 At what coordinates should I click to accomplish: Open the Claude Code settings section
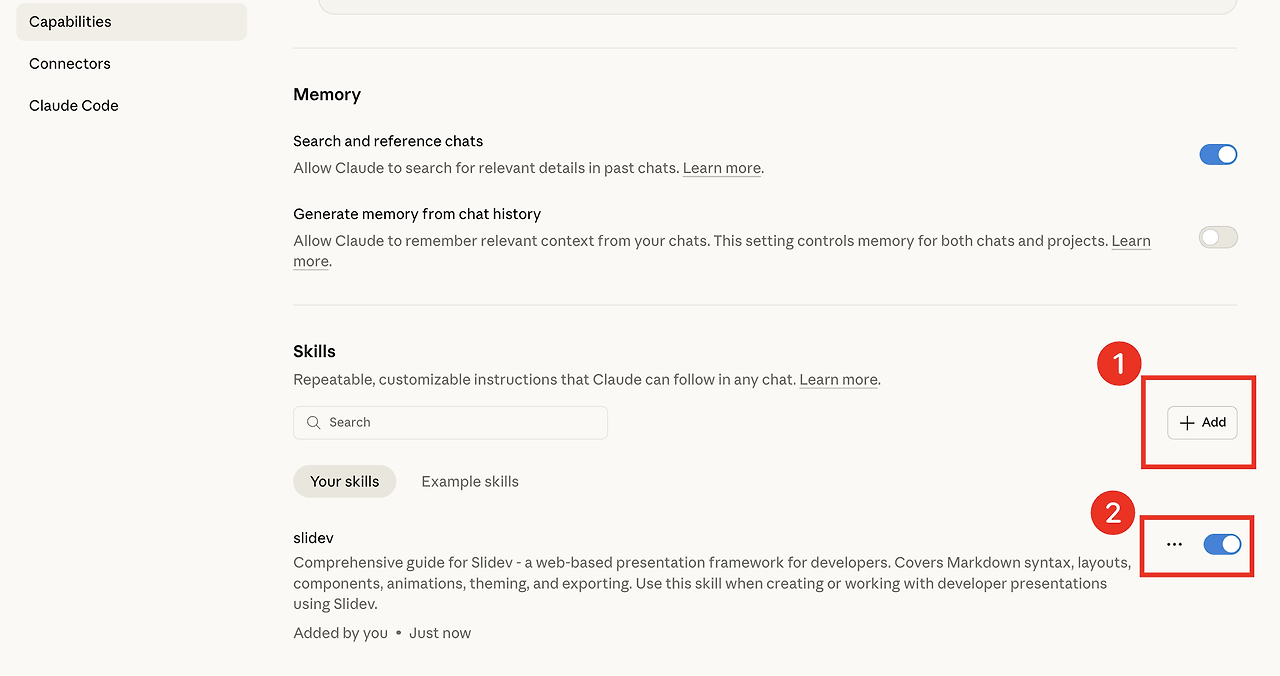[x=74, y=106]
